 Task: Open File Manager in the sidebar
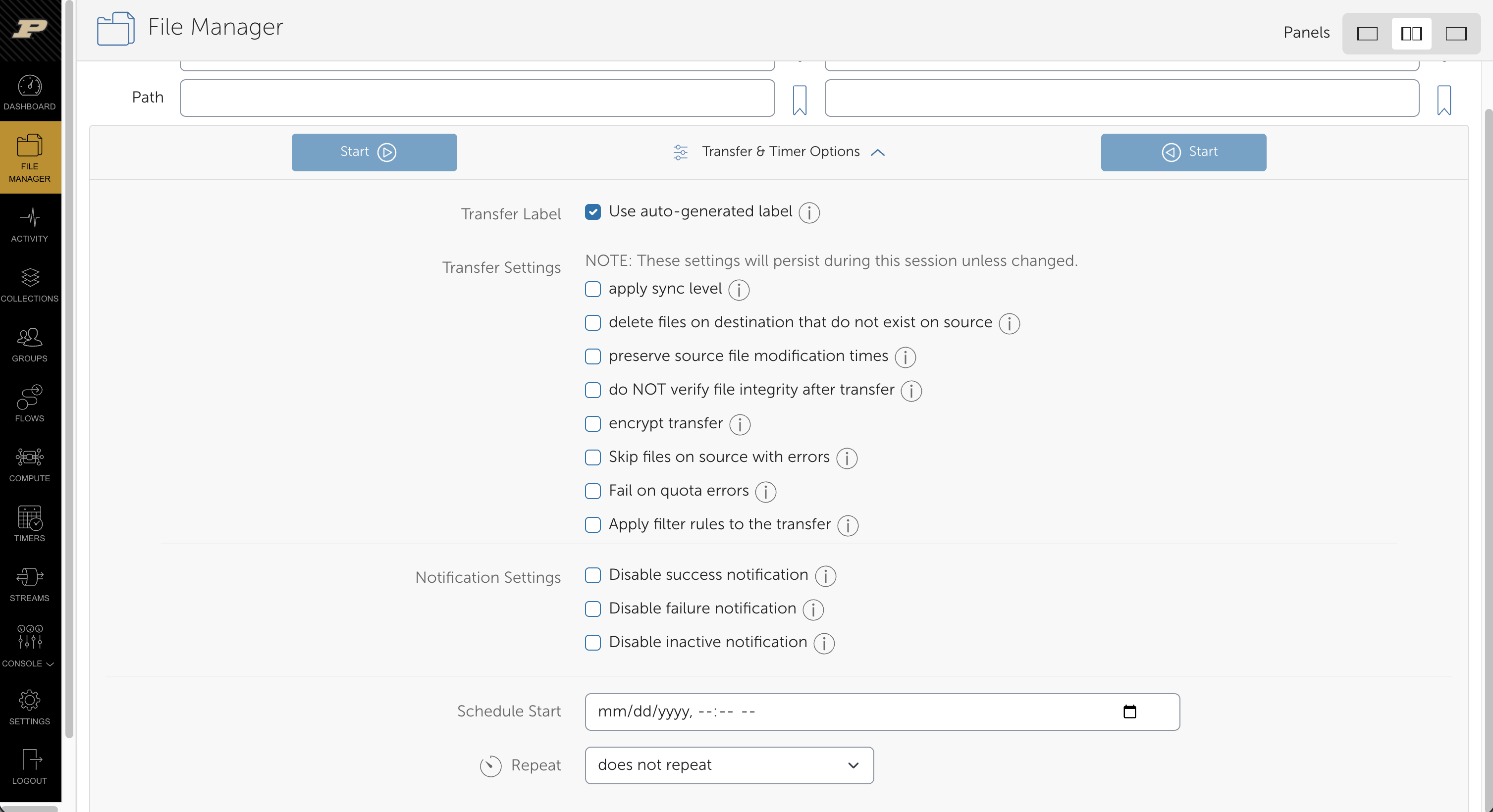pyautogui.click(x=30, y=157)
